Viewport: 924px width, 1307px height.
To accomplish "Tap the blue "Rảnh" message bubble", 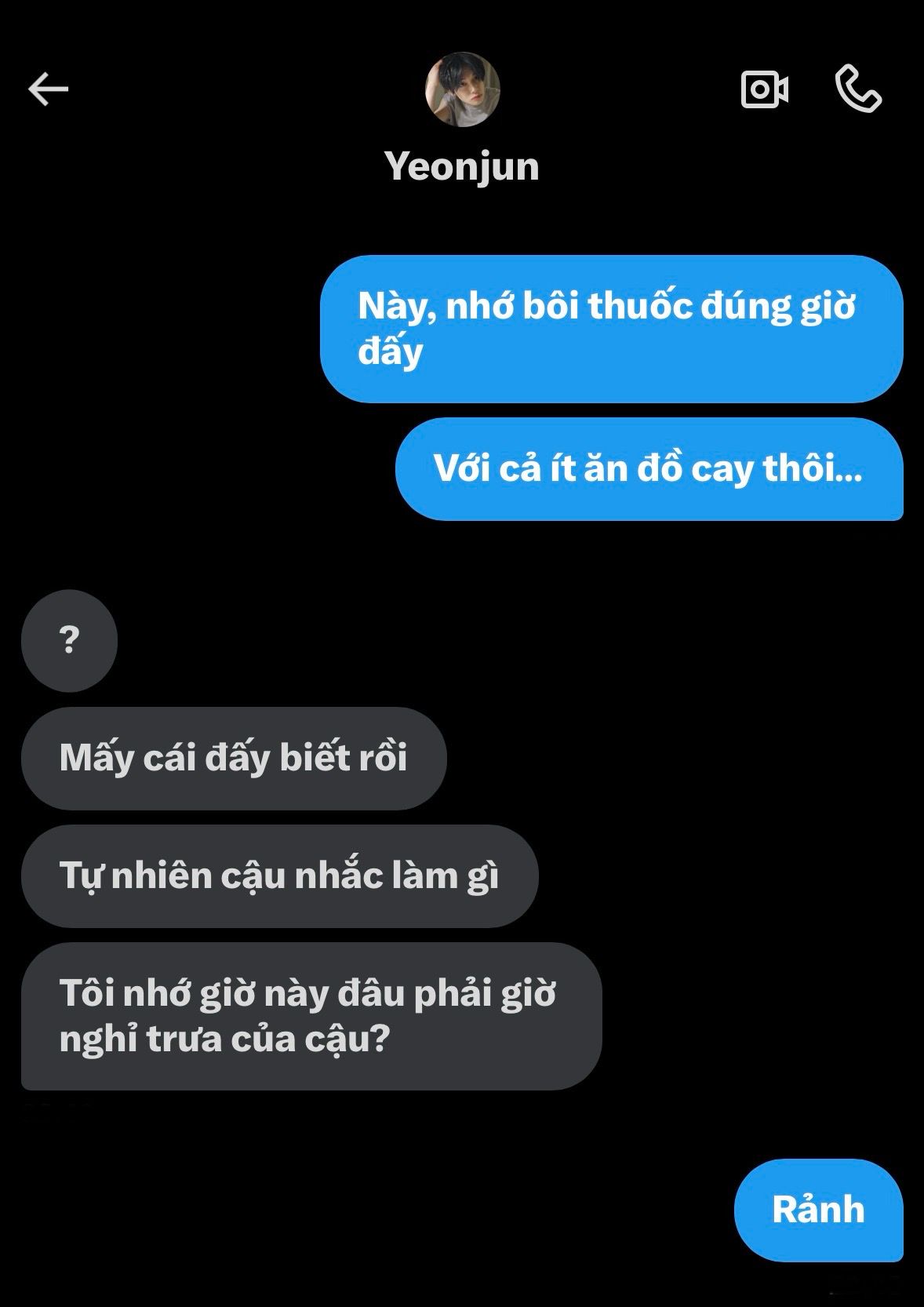I will [818, 1210].
